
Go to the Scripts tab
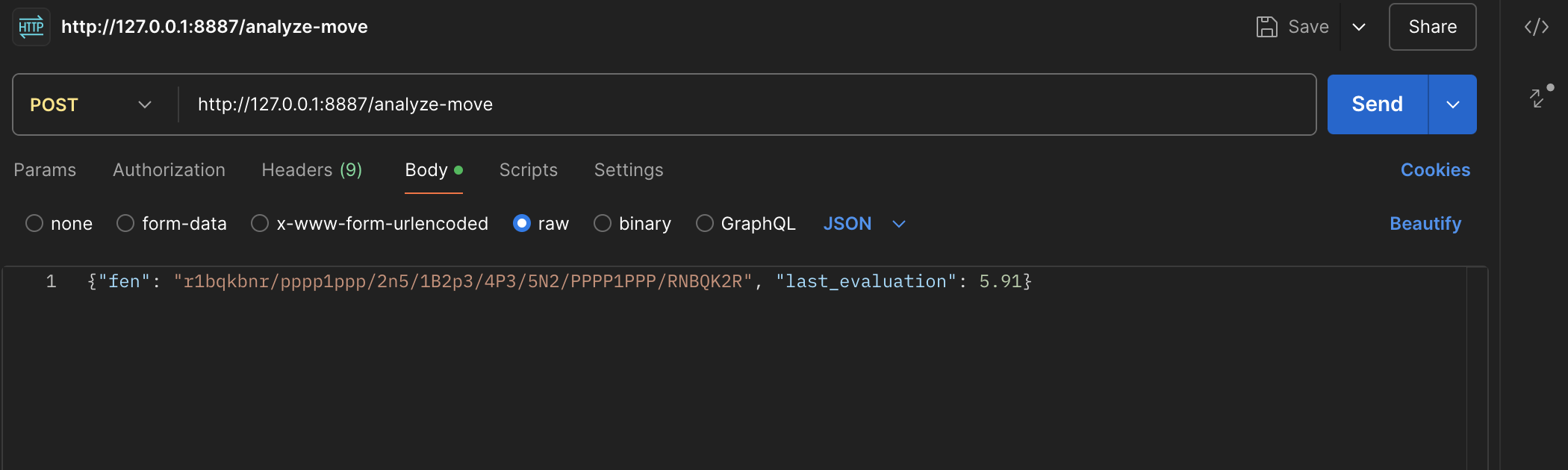528,170
